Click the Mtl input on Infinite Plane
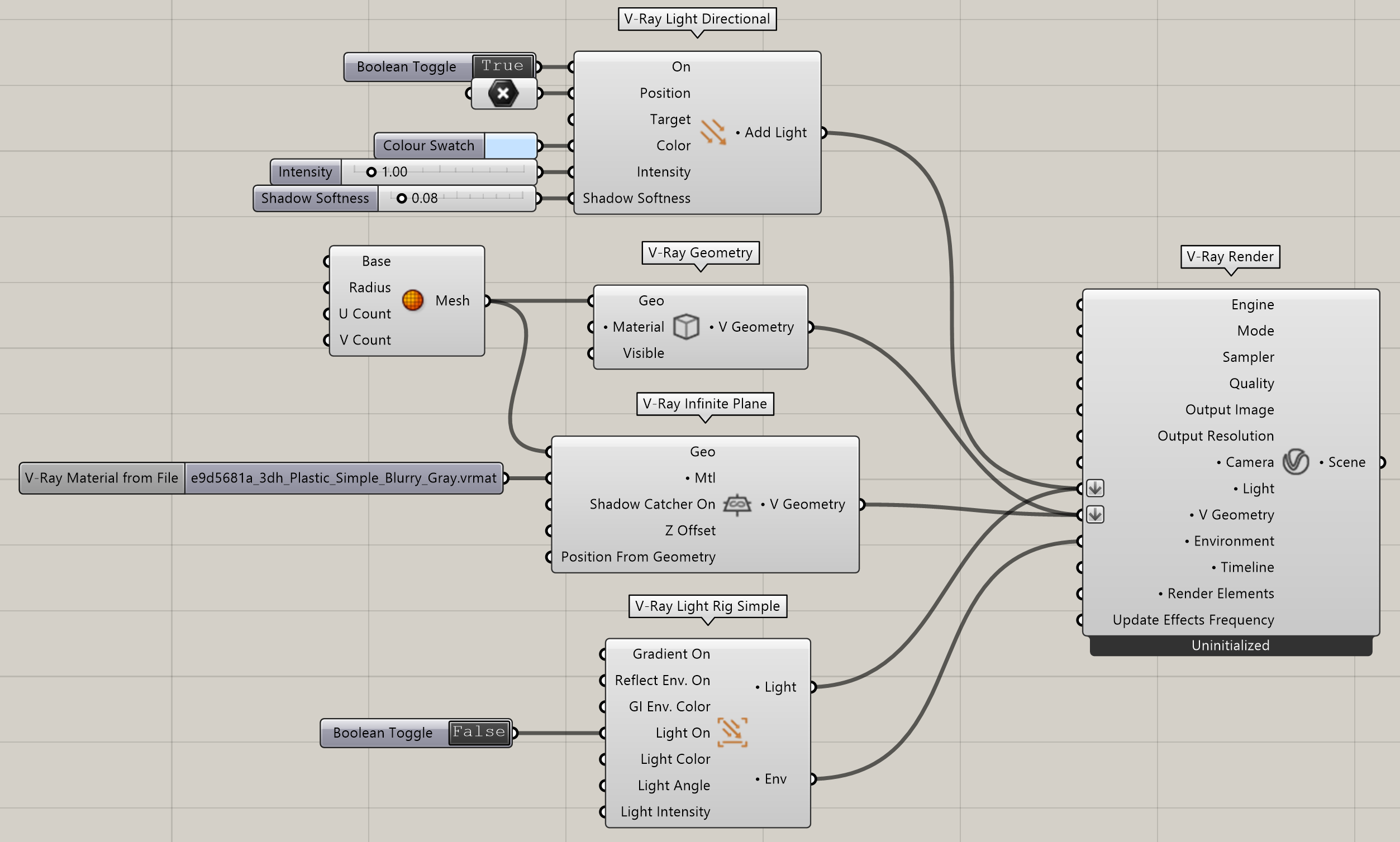Image resolution: width=1400 pixels, height=842 pixels. pyautogui.click(x=704, y=478)
